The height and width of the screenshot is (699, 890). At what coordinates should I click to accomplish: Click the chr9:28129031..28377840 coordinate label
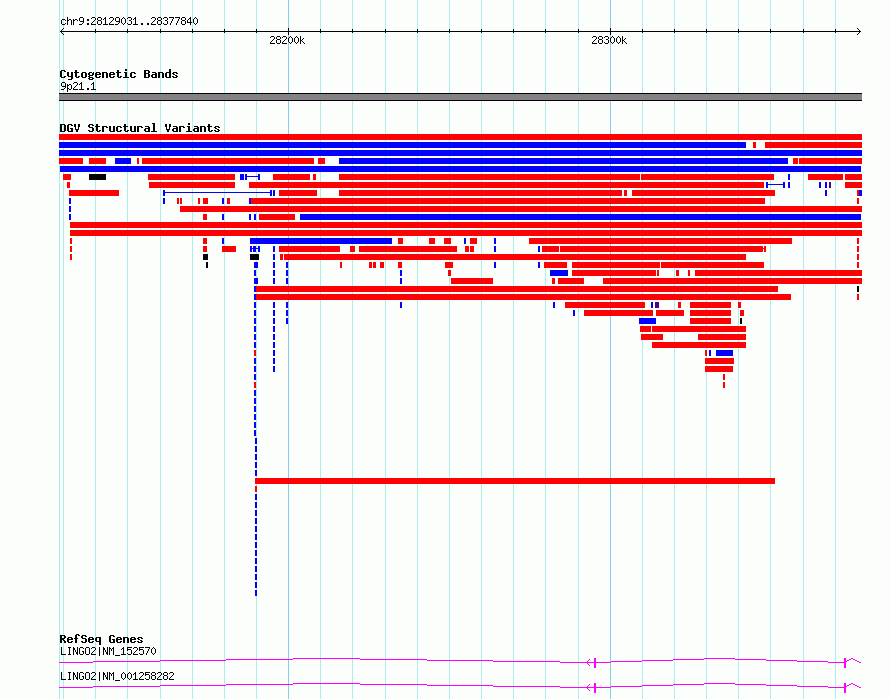[129, 22]
